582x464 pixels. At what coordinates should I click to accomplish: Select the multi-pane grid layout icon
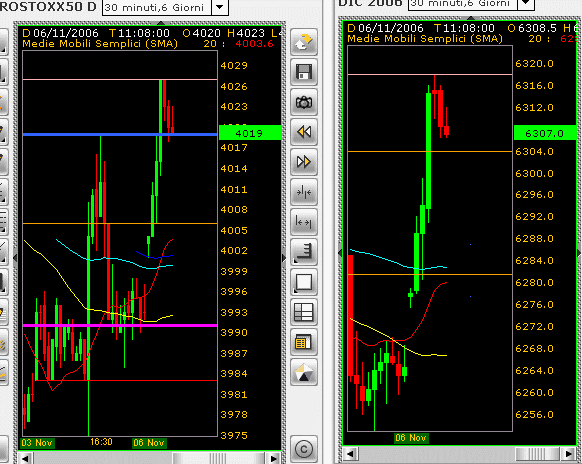pyautogui.click(x=304, y=312)
